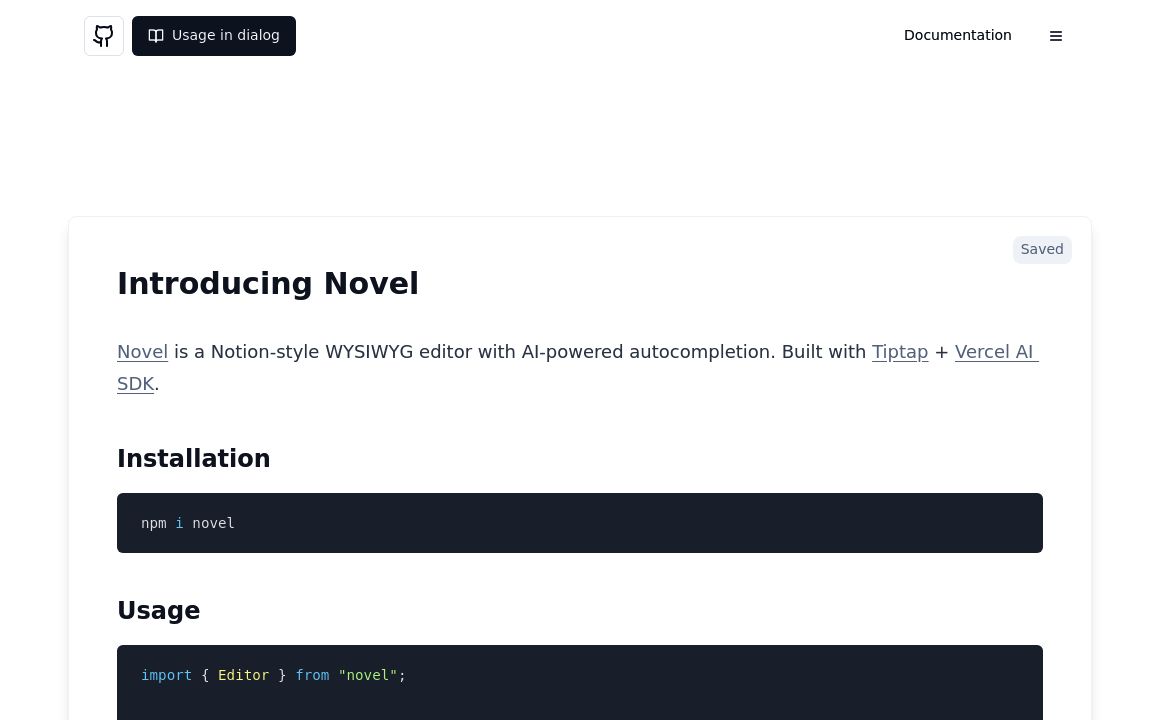
Task: Open the Documentation link
Action: pyautogui.click(x=957, y=35)
